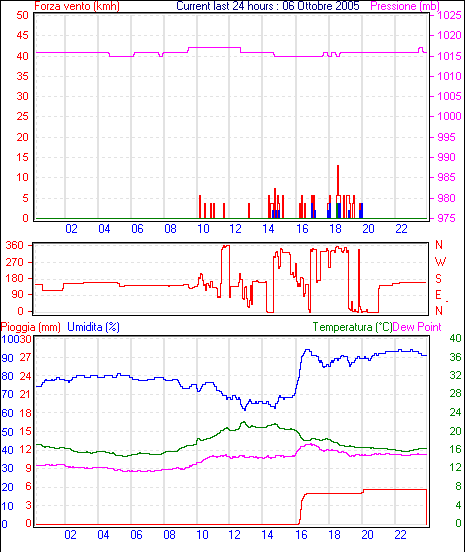The height and width of the screenshot is (552, 466).
Task: Select the 'Pioggia (mm)' legend label
Action: click(31, 327)
